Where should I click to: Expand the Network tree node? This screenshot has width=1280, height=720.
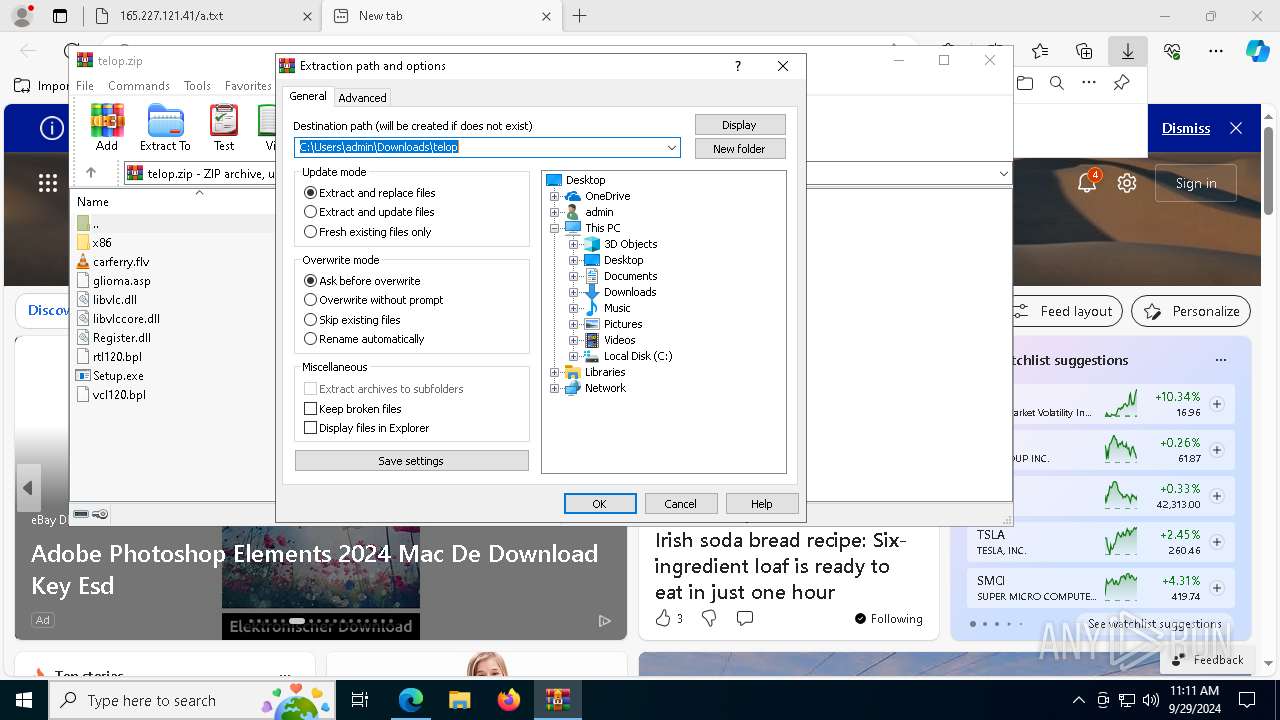coord(555,388)
